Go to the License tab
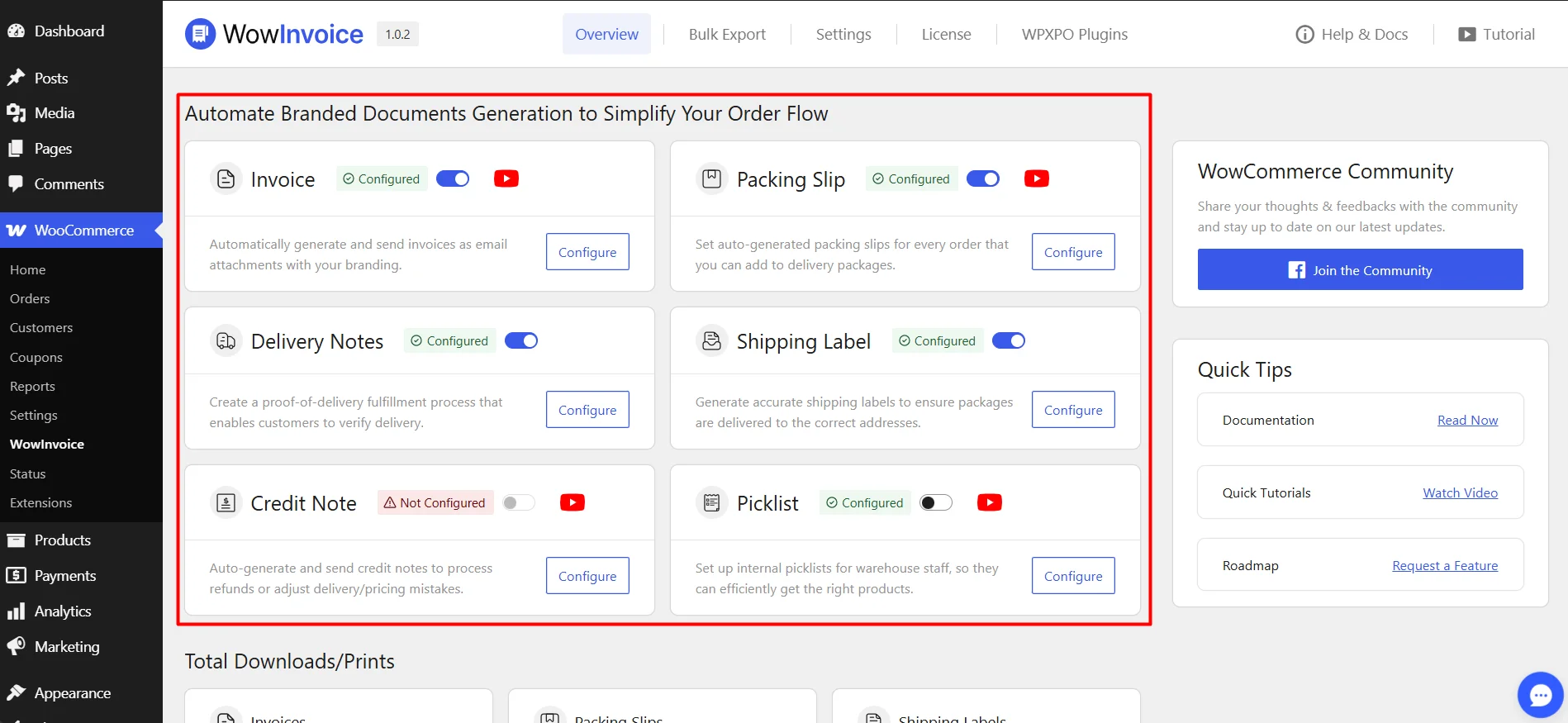Image resolution: width=1568 pixels, height=723 pixels. click(x=947, y=34)
